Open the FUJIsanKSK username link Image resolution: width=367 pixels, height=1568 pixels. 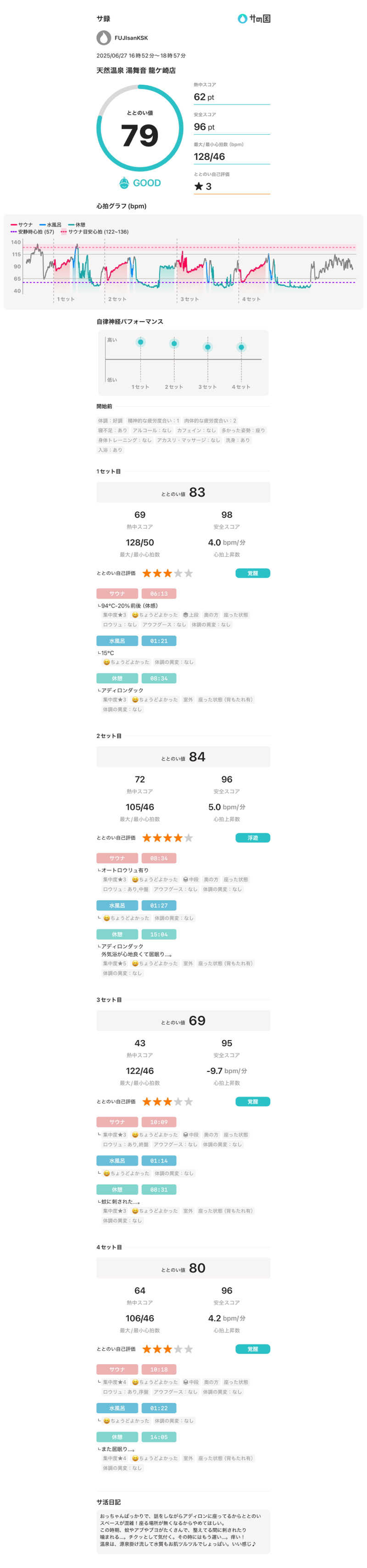point(131,38)
